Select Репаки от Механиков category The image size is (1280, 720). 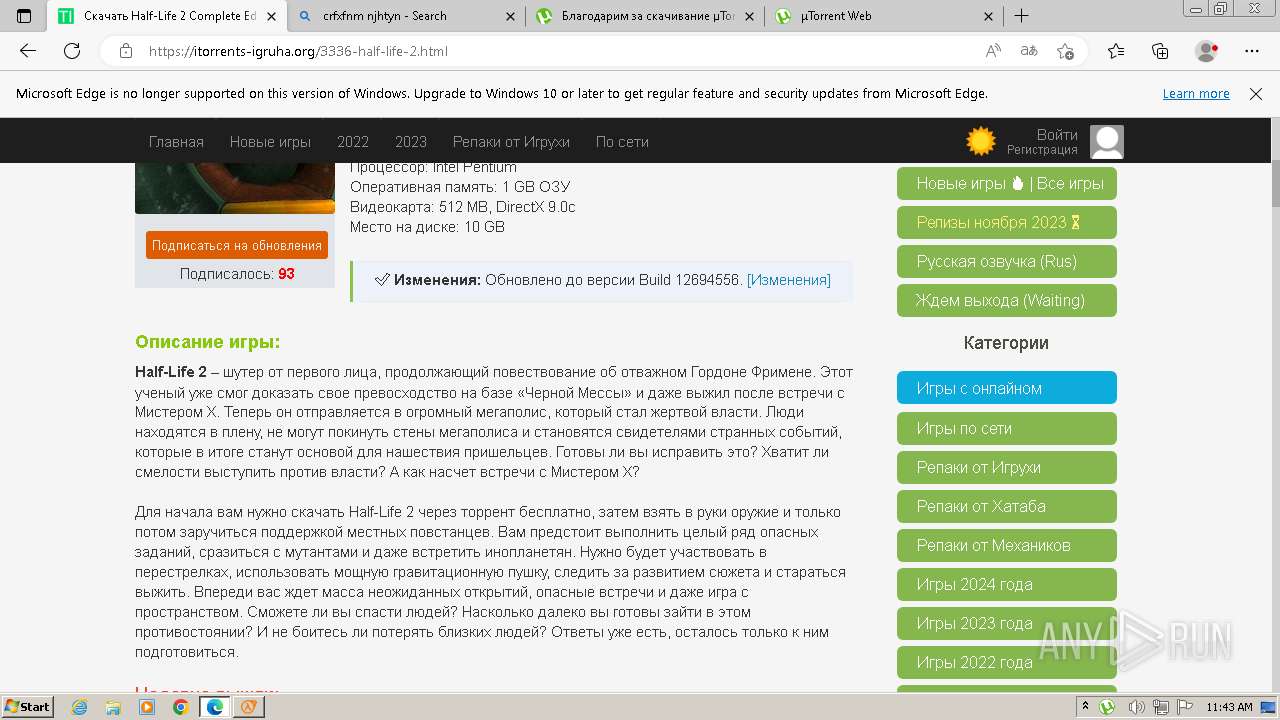[1007, 545]
